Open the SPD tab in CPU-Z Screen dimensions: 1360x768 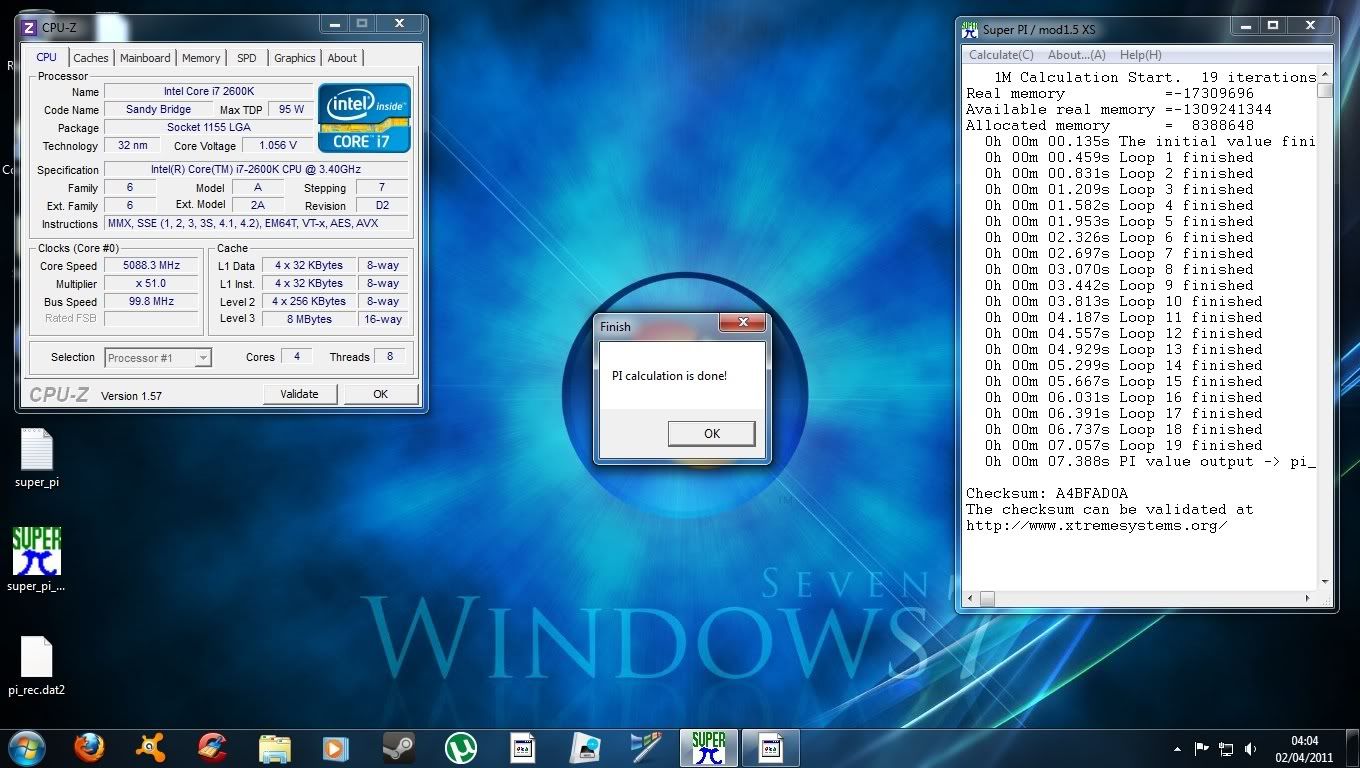pyautogui.click(x=247, y=58)
